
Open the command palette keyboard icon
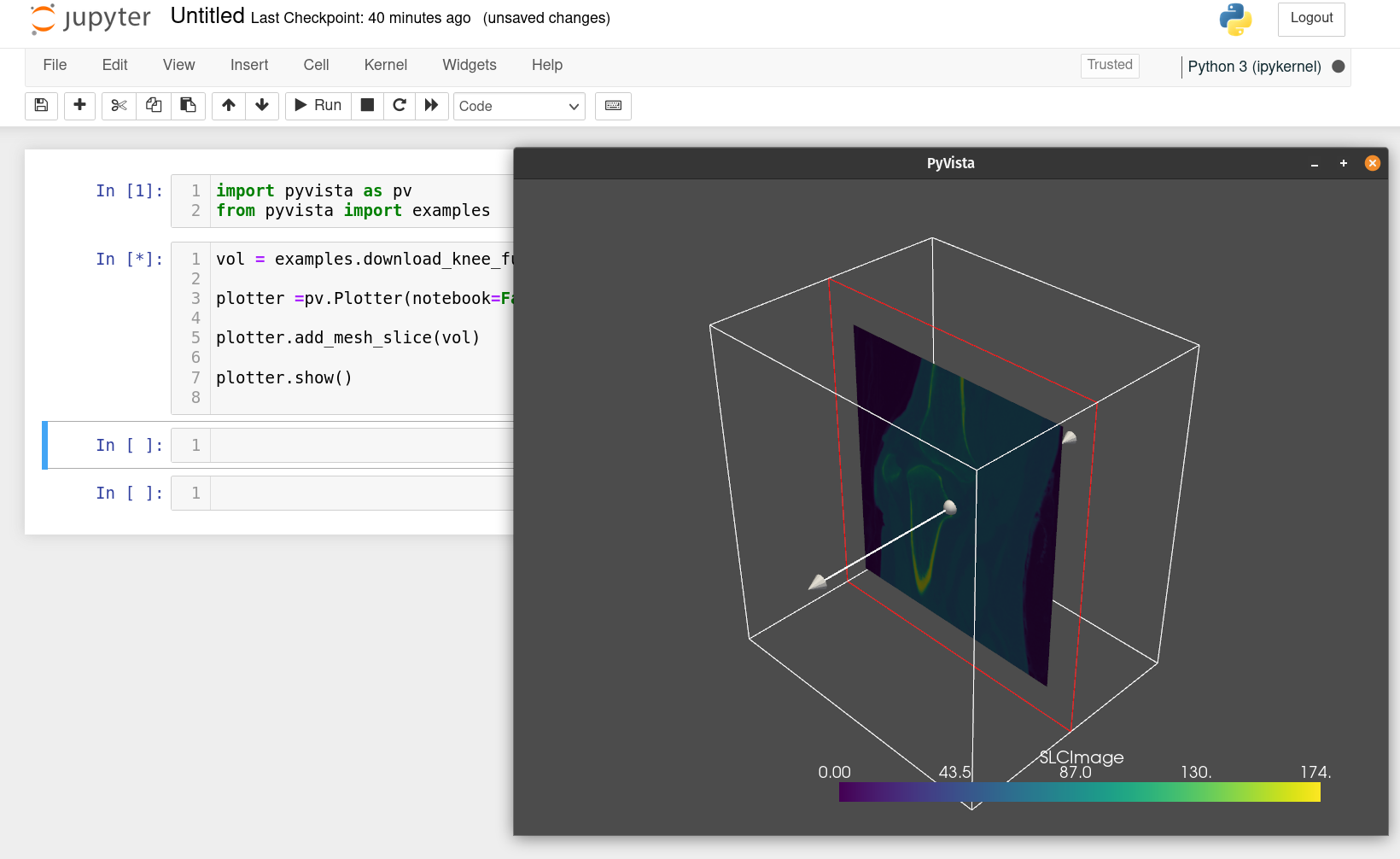(x=613, y=106)
